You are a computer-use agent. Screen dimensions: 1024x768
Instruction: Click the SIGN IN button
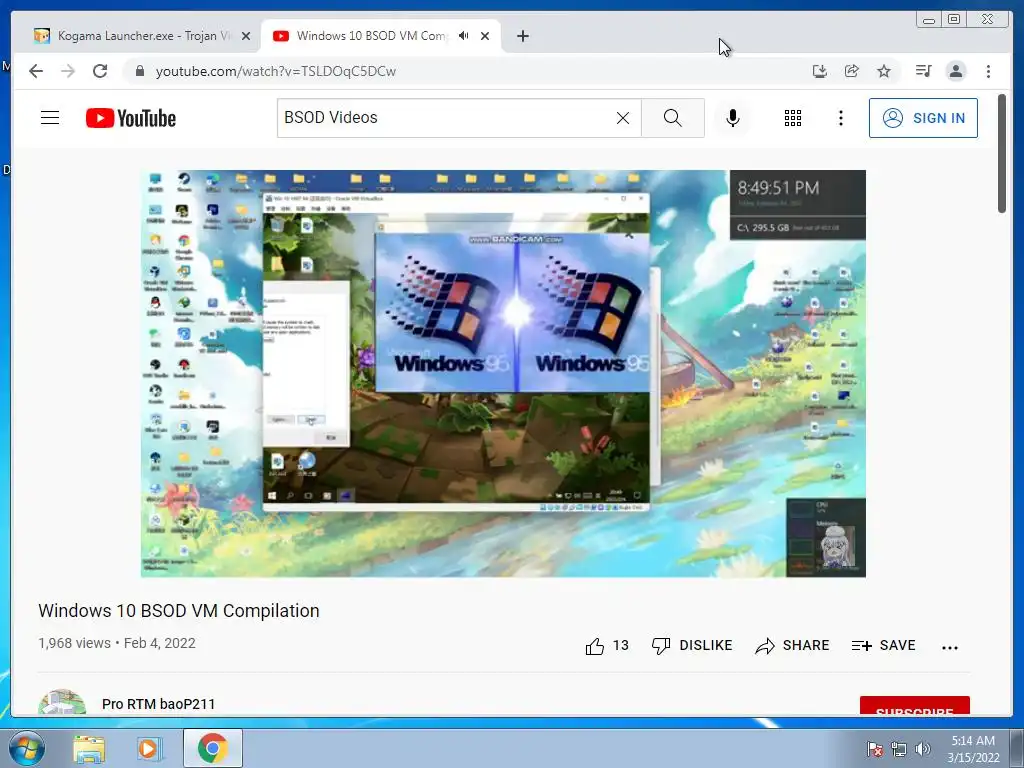click(x=923, y=118)
